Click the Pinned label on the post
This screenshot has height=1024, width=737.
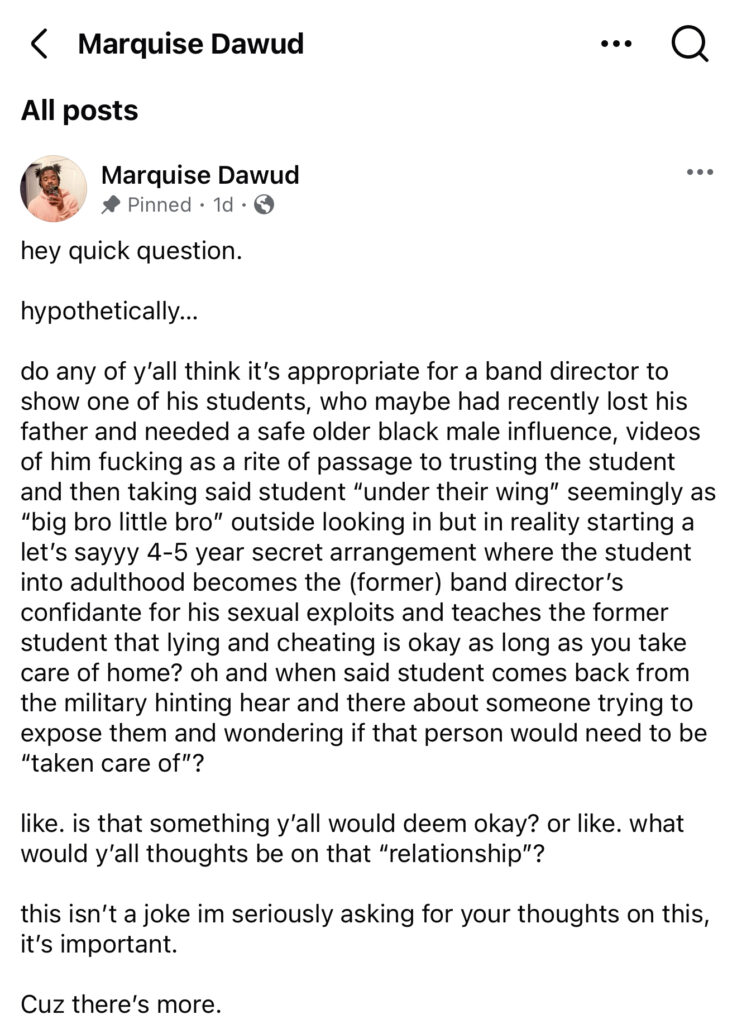[158, 205]
